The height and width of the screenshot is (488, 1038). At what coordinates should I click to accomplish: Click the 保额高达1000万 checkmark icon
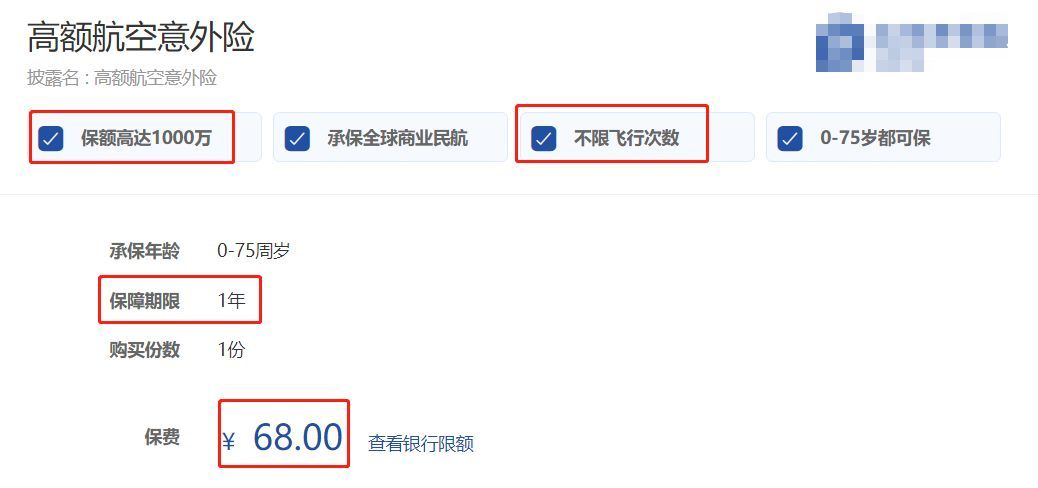(51, 138)
